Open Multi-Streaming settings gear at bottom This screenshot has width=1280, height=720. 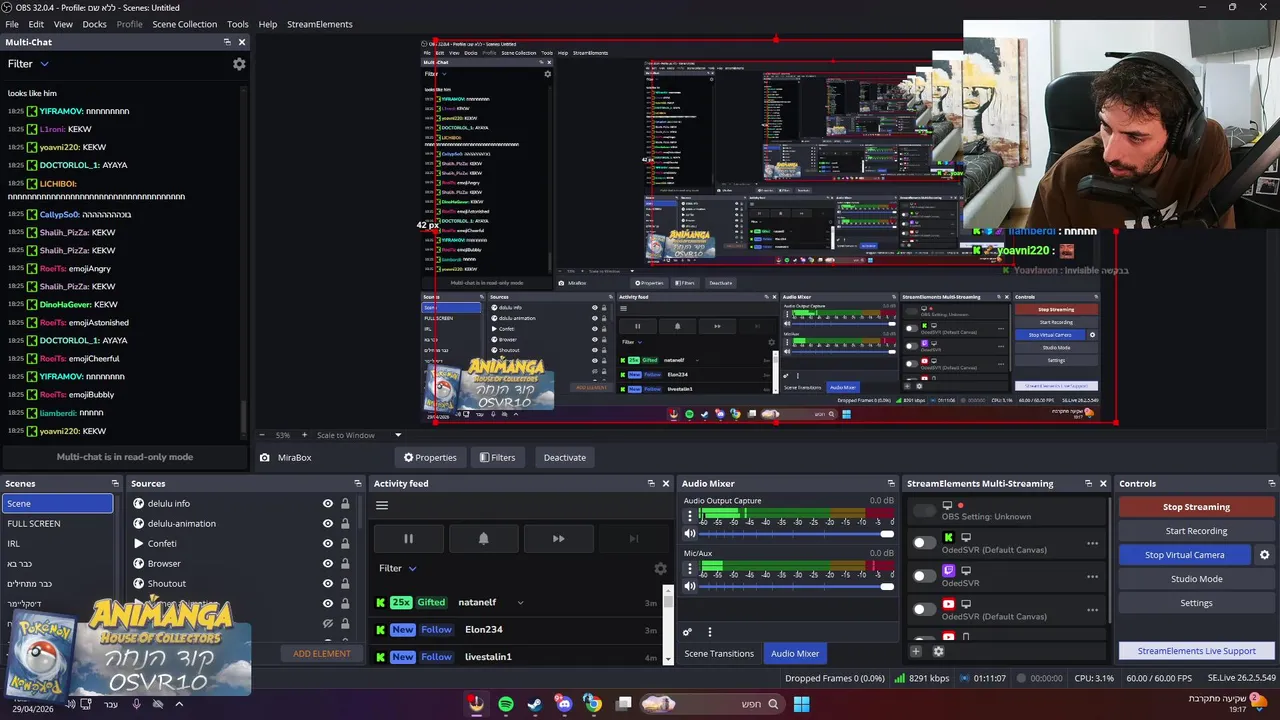938,651
